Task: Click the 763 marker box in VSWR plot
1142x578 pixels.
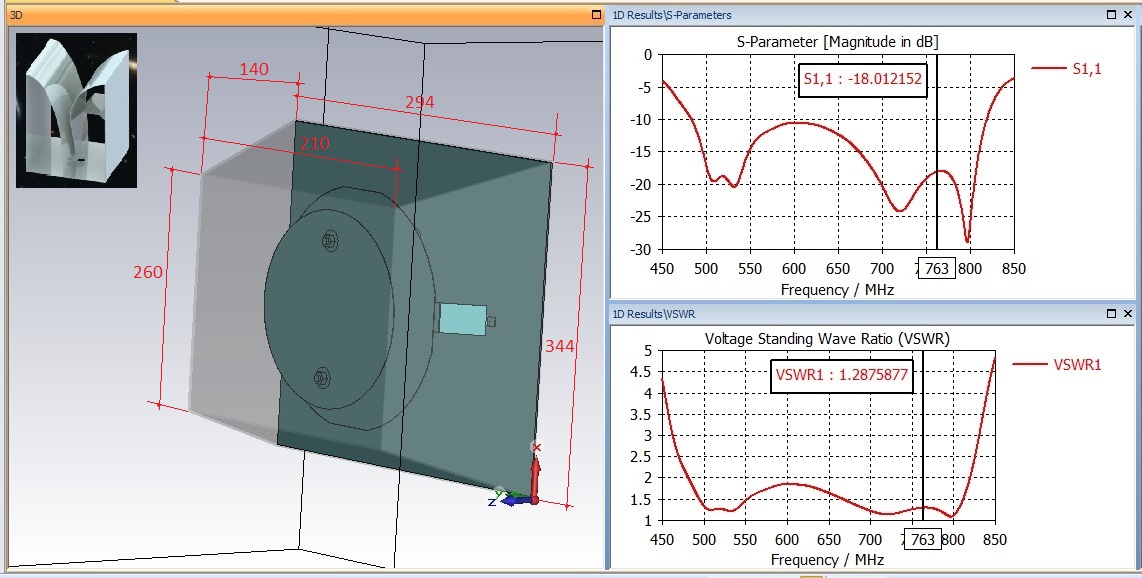Action: 923,539
